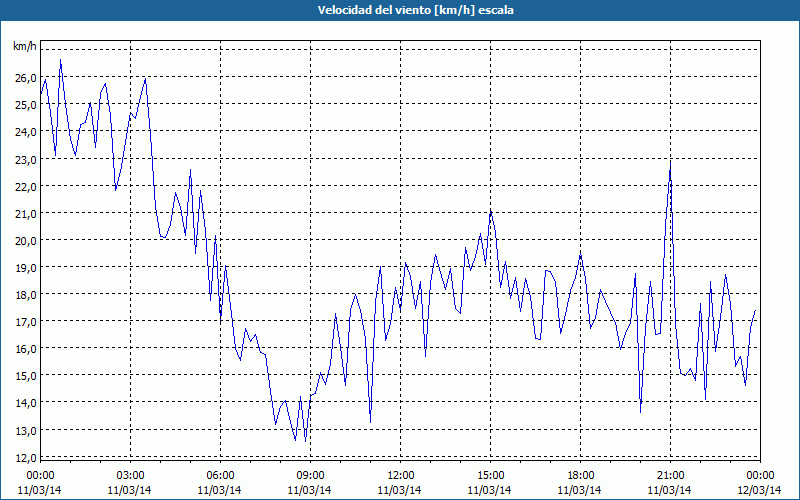Select the '22,0' y-axis value
The height and width of the screenshot is (500, 800).
point(25,187)
